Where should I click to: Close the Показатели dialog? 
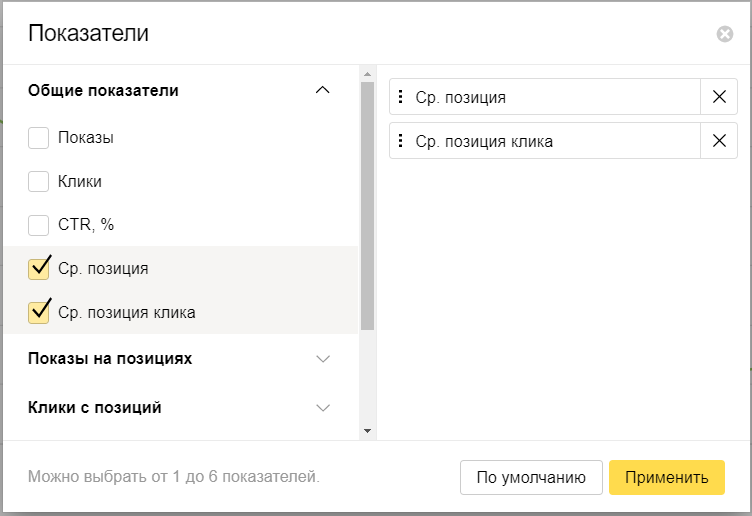click(725, 34)
